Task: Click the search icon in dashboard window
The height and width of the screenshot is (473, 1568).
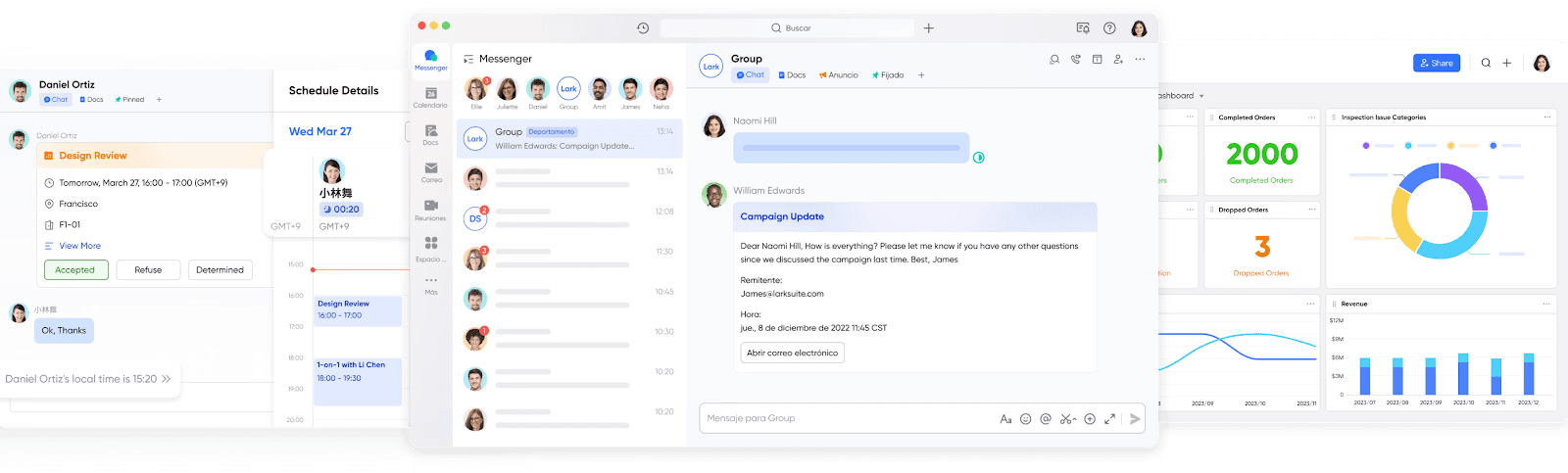Action: 1486,63
